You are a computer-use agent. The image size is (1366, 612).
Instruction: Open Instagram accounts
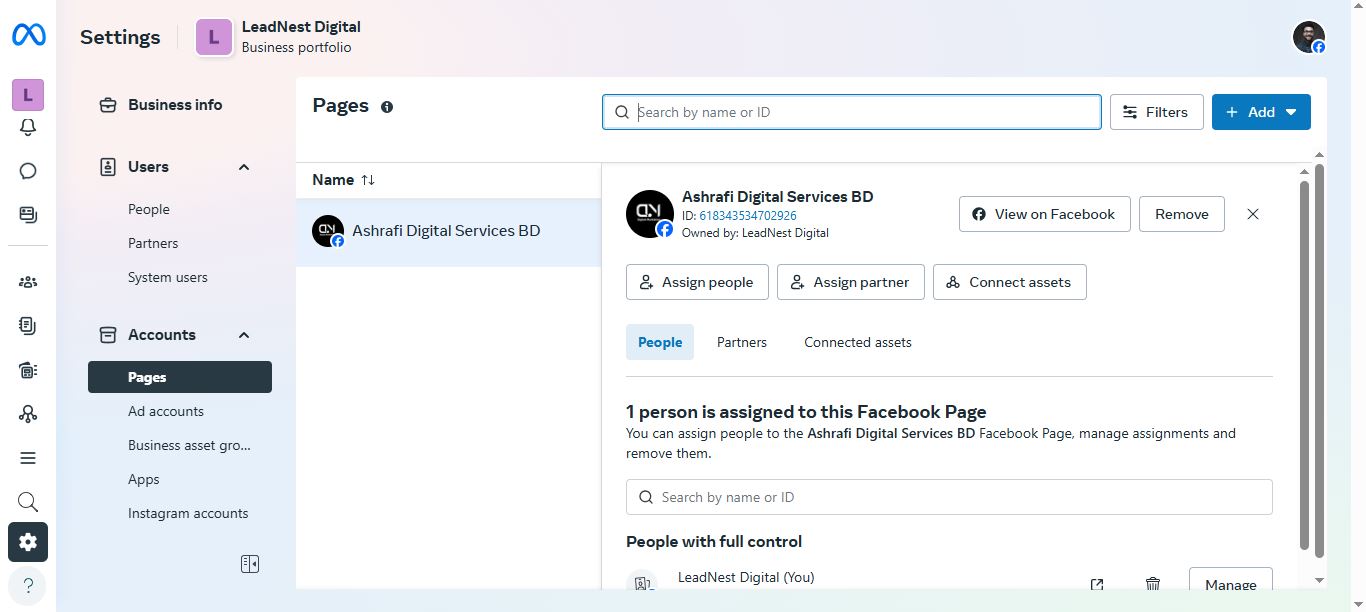click(188, 513)
